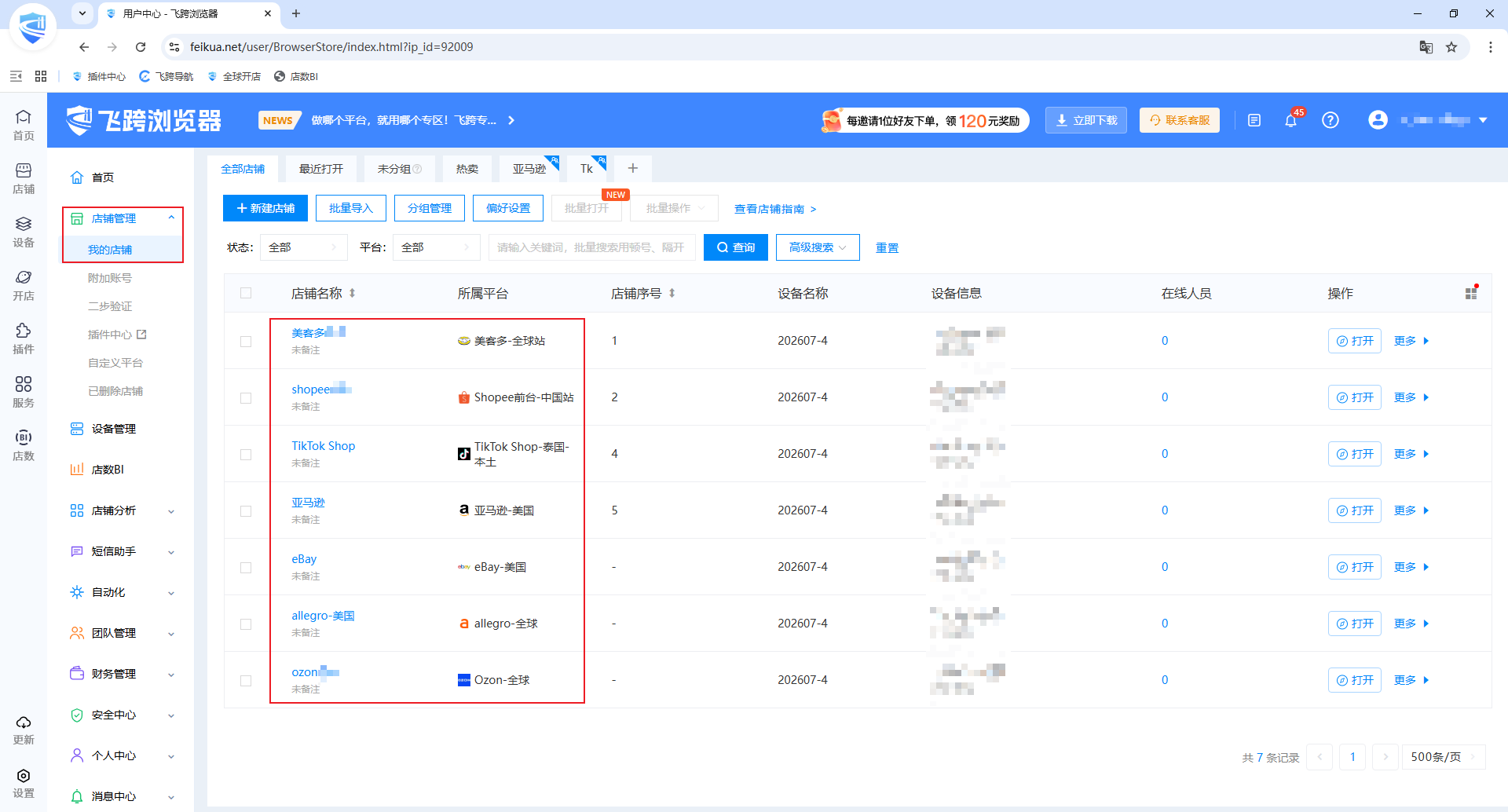1508x812 pixels.
Task: Click the 偏好设置 button
Action: (x=508, y=208)
